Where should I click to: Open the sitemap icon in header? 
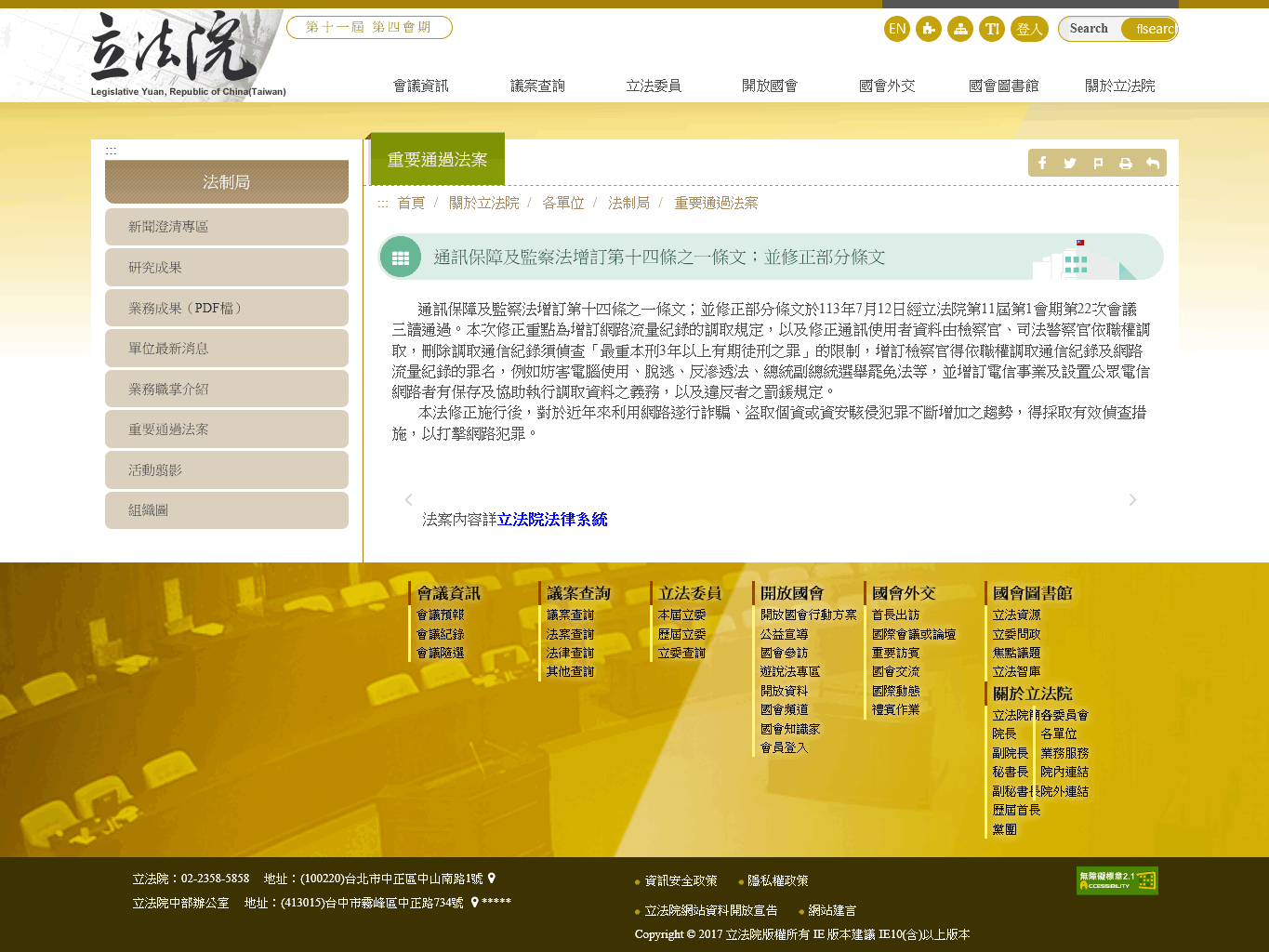tap(959, 29)
